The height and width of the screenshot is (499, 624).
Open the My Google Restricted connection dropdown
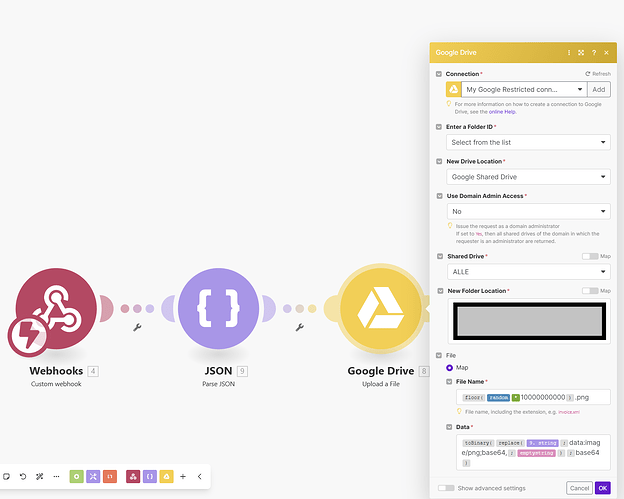(524, 90)
